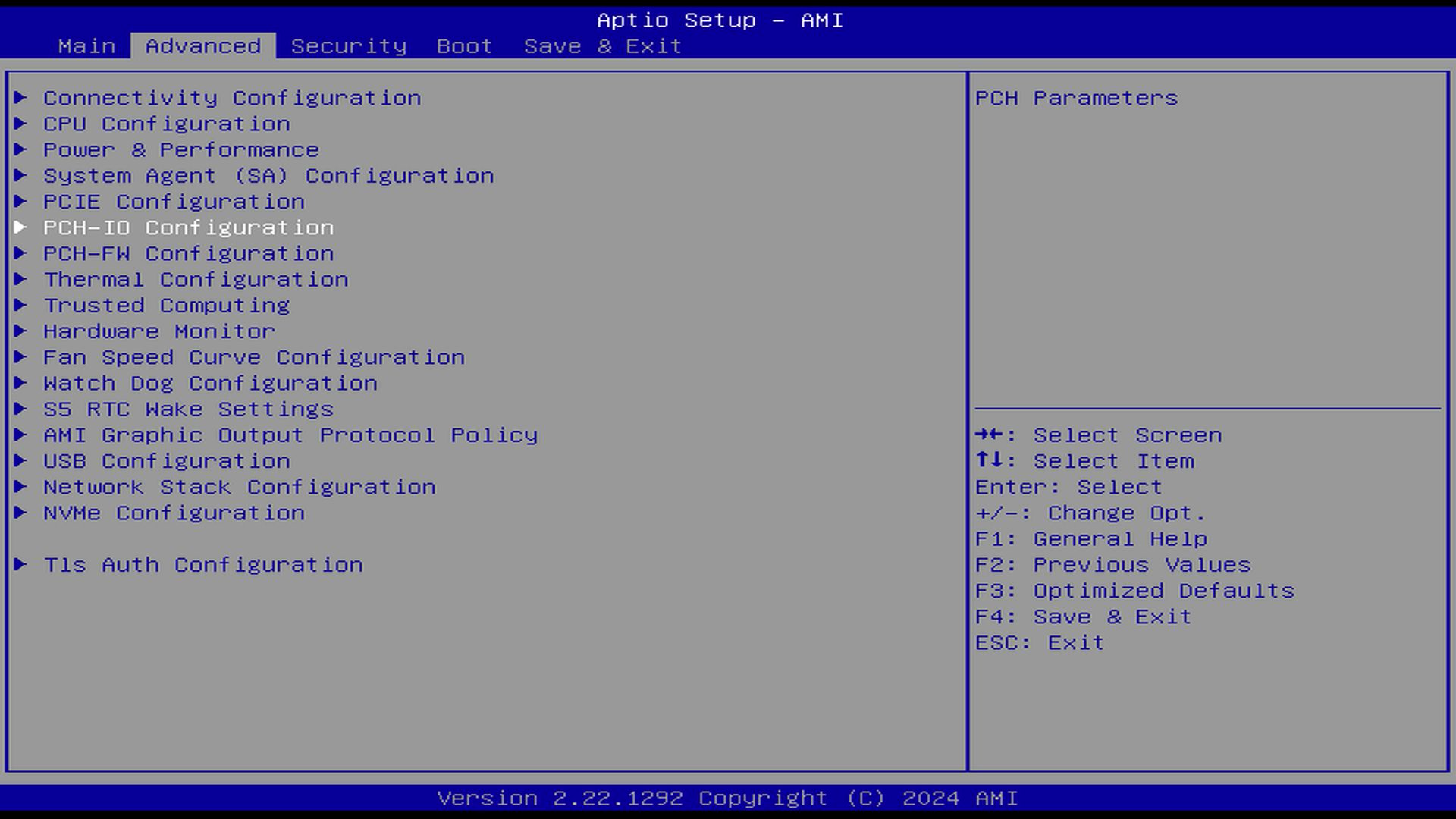Go to the Boot tab
Screen dimensions: 1456x819
click(x=464, y=46)
